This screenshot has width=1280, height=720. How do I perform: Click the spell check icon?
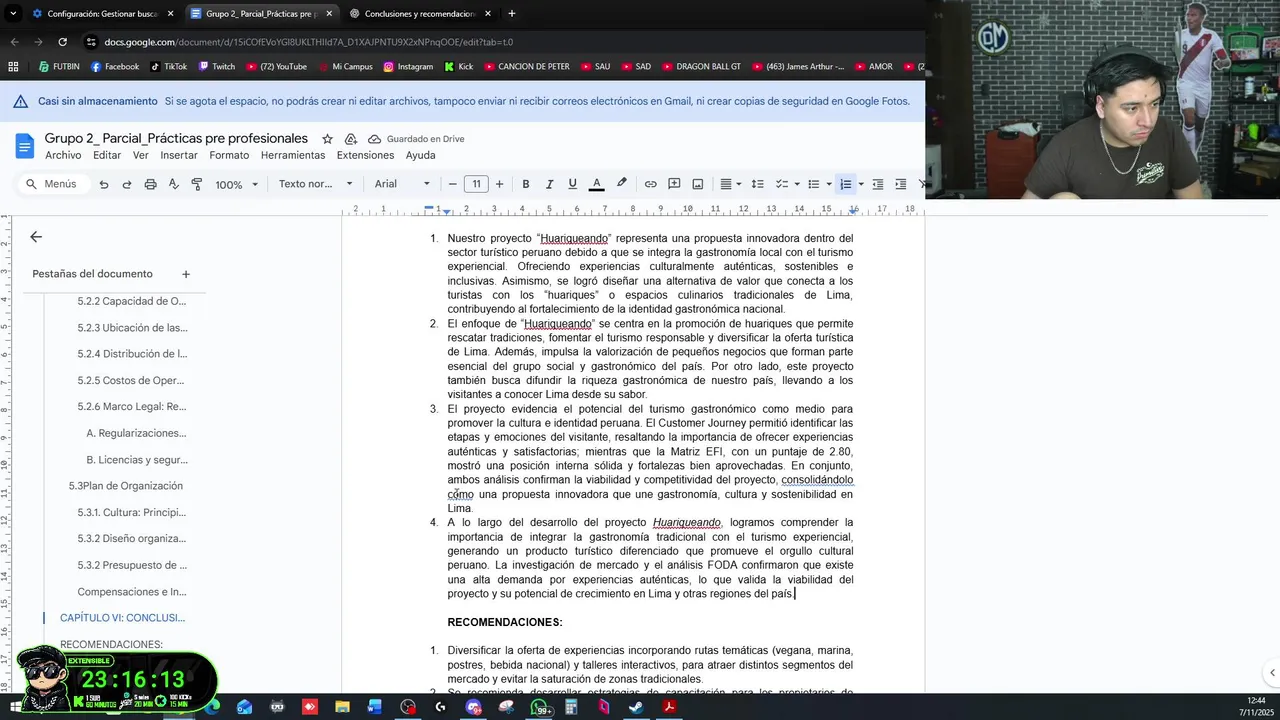pyautogui.click(x=173, y=184)
